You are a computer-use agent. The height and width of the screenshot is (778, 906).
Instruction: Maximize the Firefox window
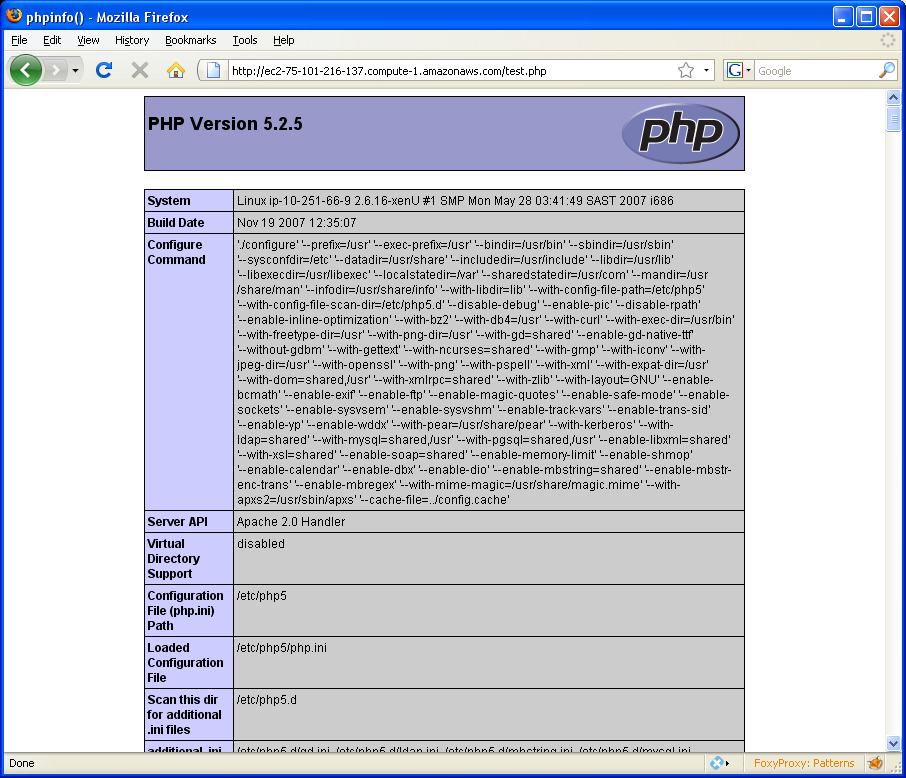click(866, 16)
